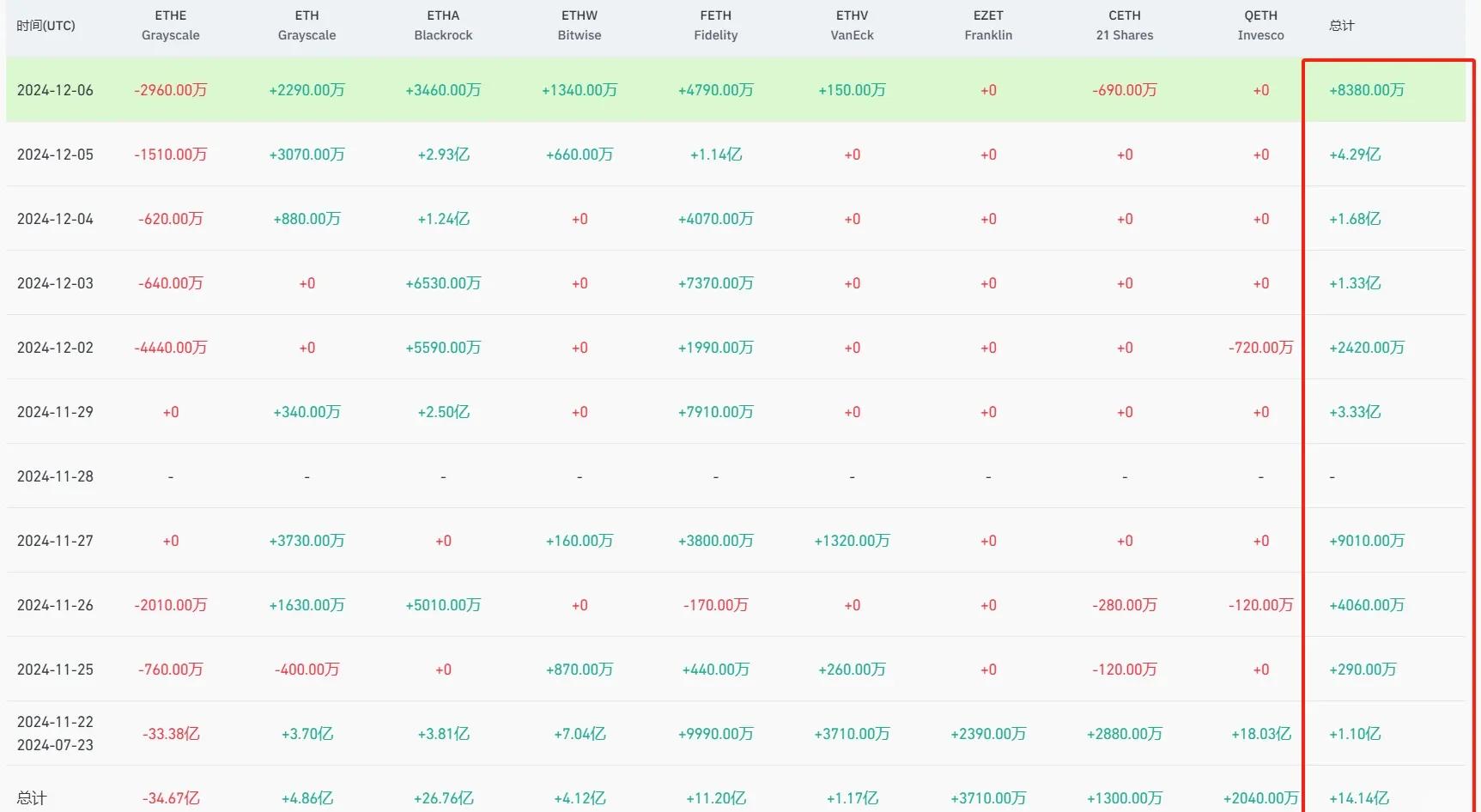
Task: Click the +18.03亿 QETH Invesco value
Action: (x=1260, y=734)
